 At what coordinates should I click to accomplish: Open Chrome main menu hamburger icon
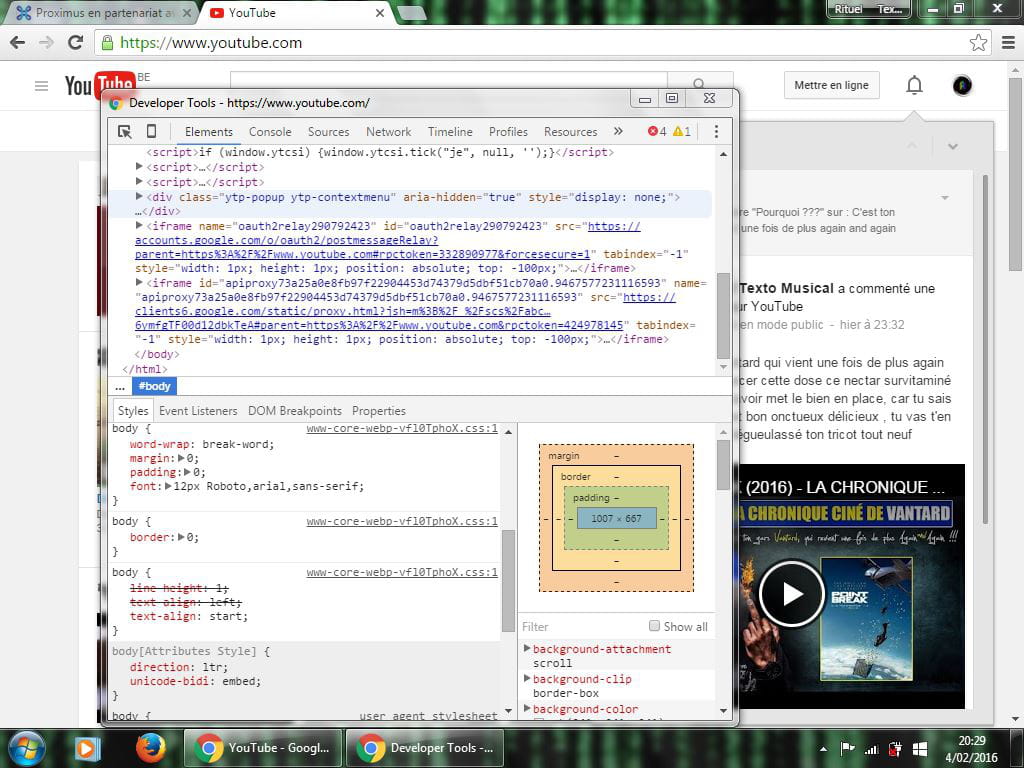coord(1008,43)
